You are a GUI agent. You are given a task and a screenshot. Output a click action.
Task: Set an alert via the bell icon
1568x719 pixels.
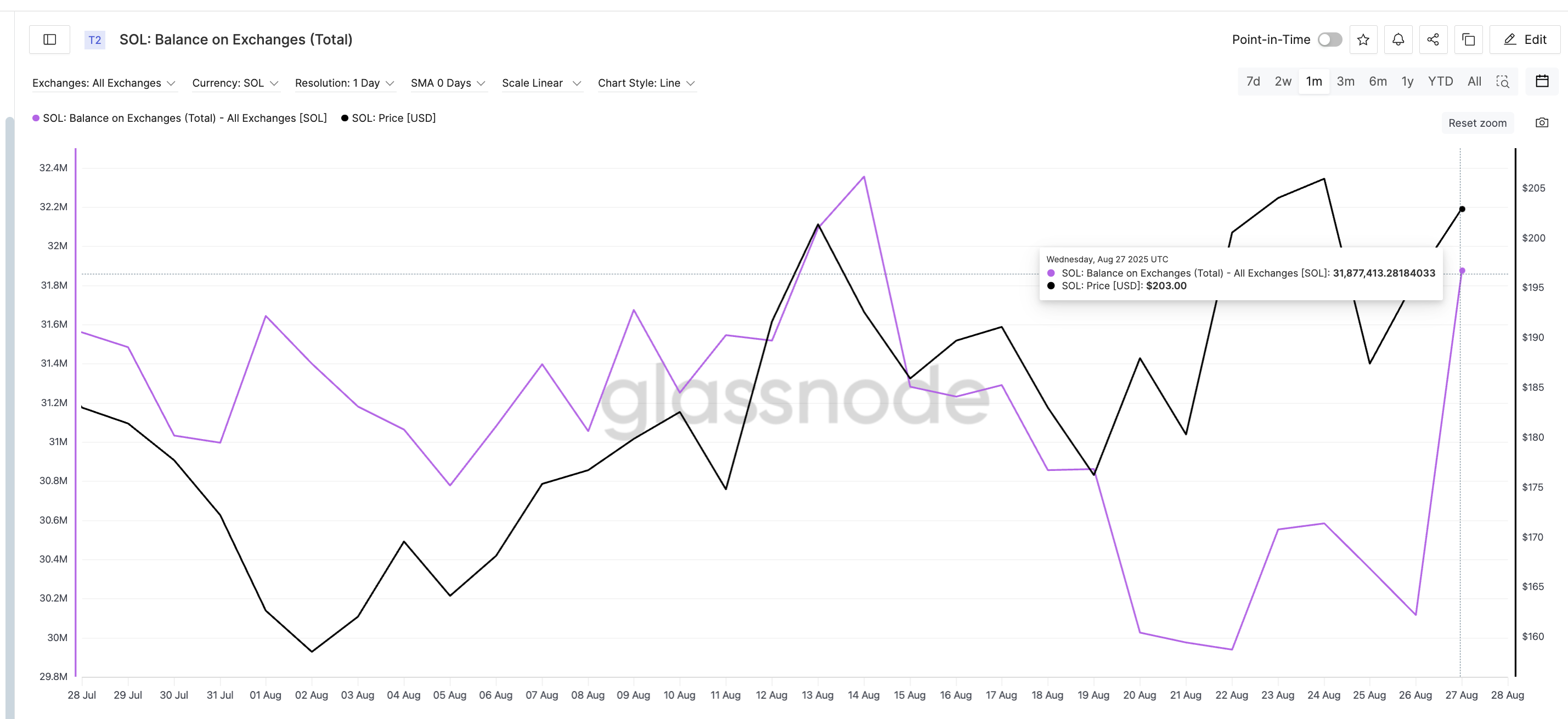coord(1398,39)
